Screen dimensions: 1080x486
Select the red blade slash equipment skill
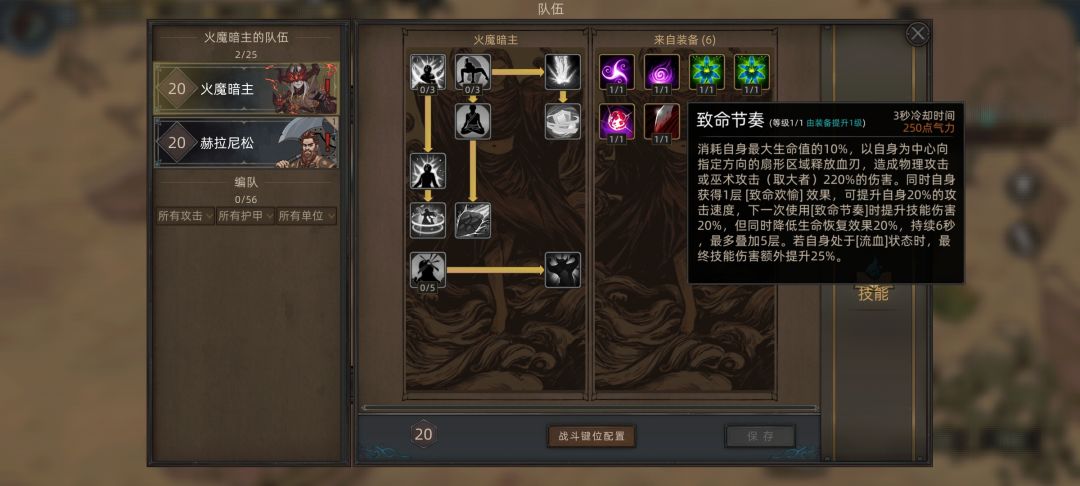pos(662,121)
